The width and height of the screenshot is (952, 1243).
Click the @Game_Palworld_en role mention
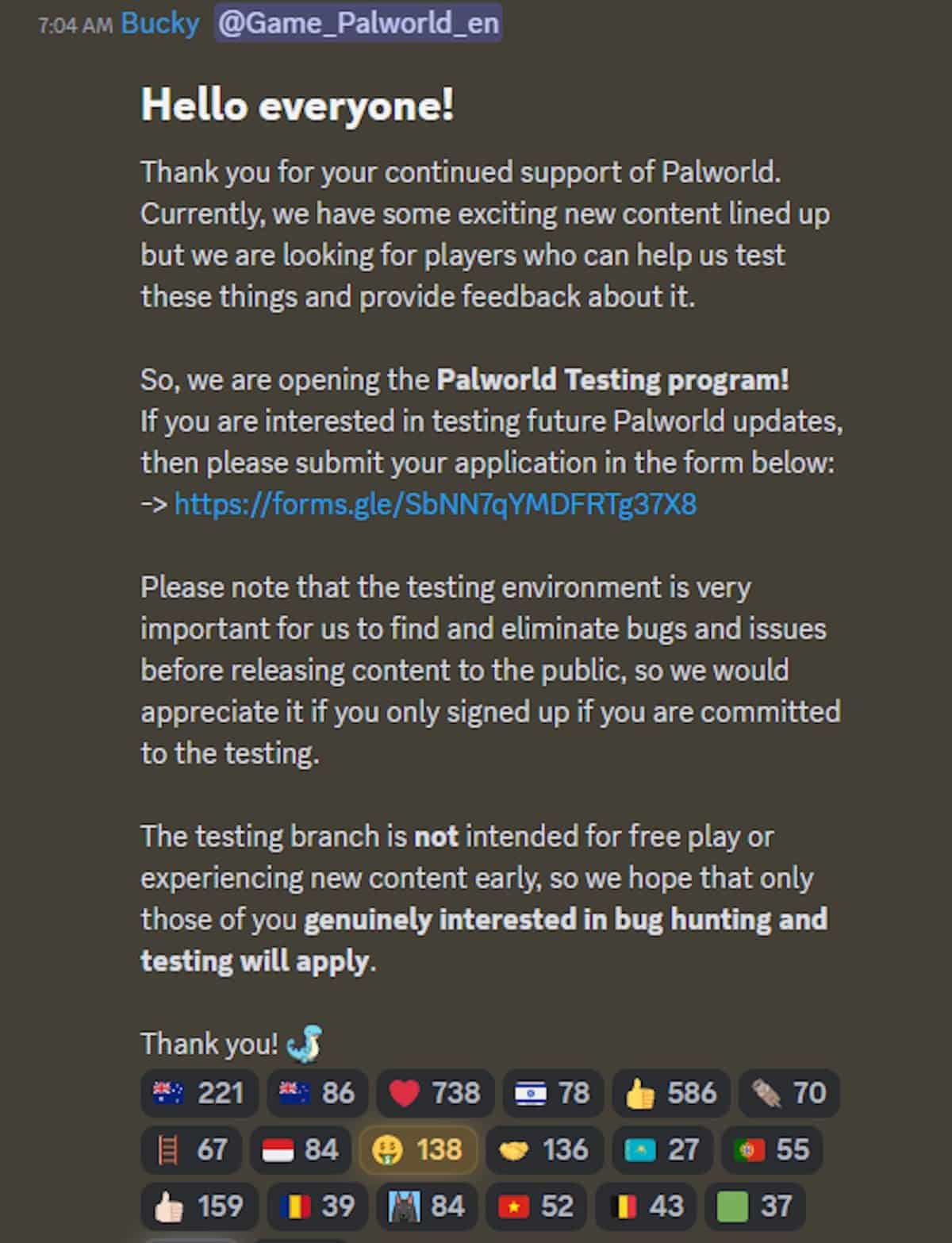tap(358, 24)
